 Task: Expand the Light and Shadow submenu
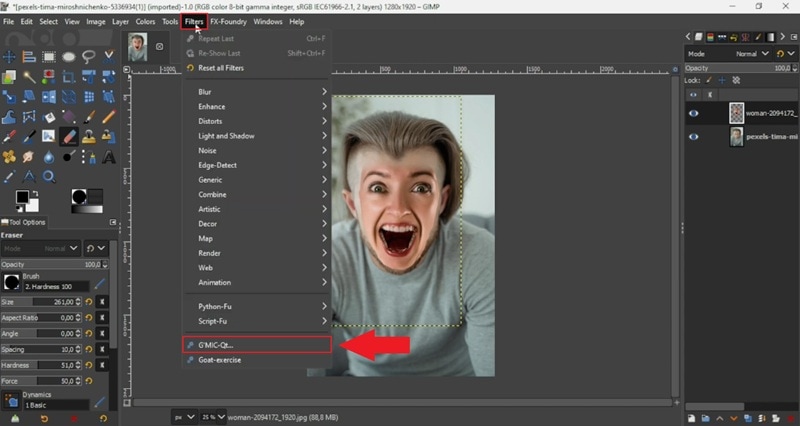(257, 136)
